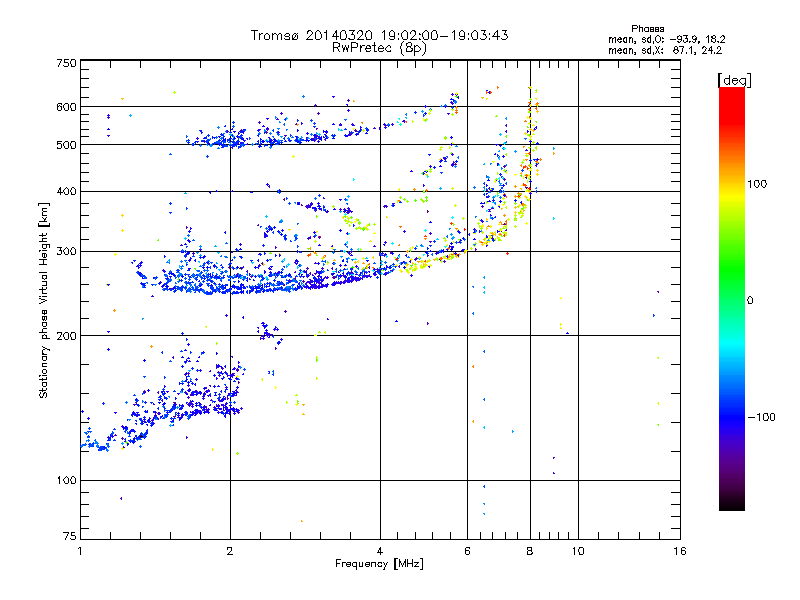Image resolution: width=800 pixels, height=600 pixels.
Task: Click y-axis tick label '500'
Action: pyautogui.click(x=66, y=145)
